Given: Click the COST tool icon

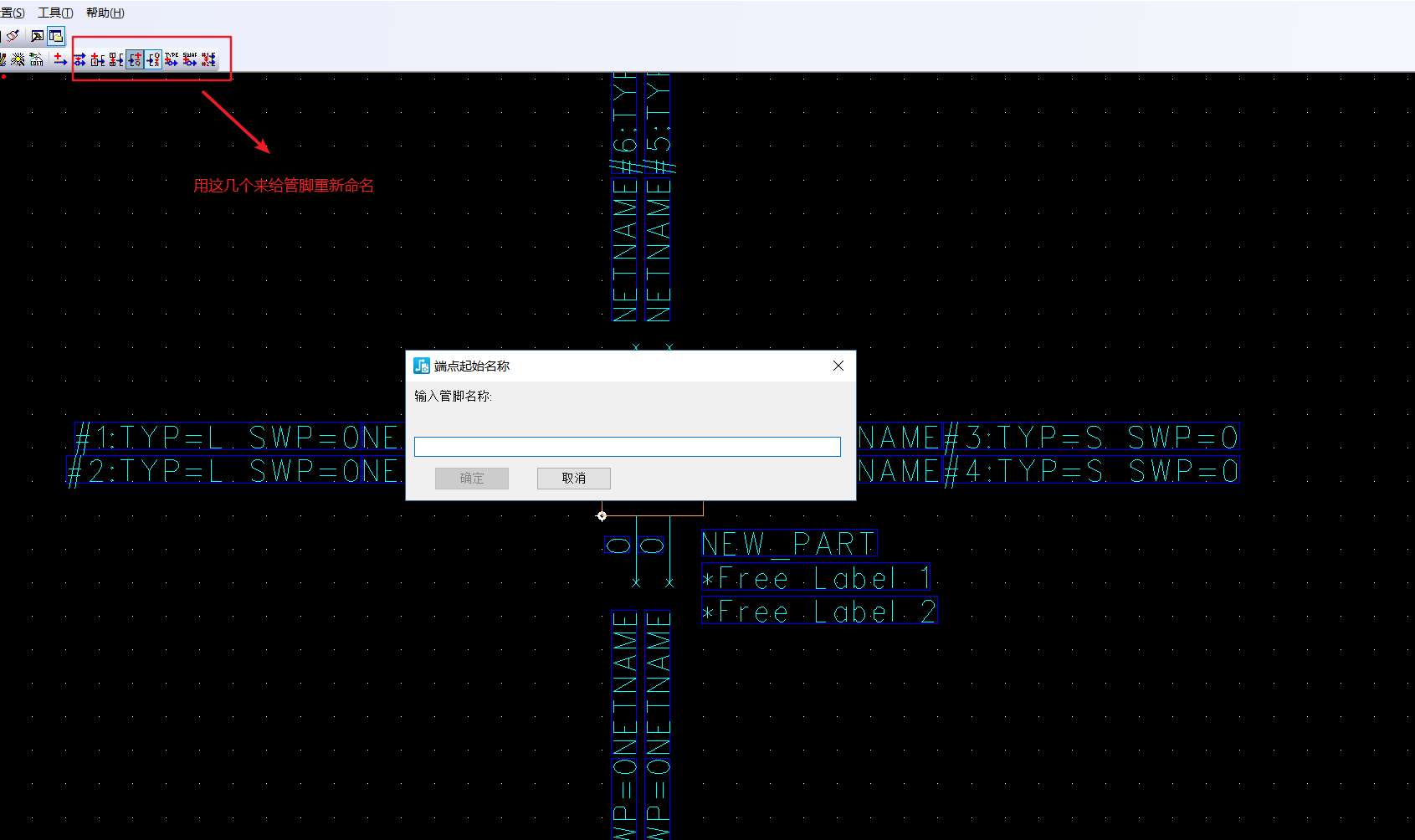Looking at the screenshot, I should point(35,61).
